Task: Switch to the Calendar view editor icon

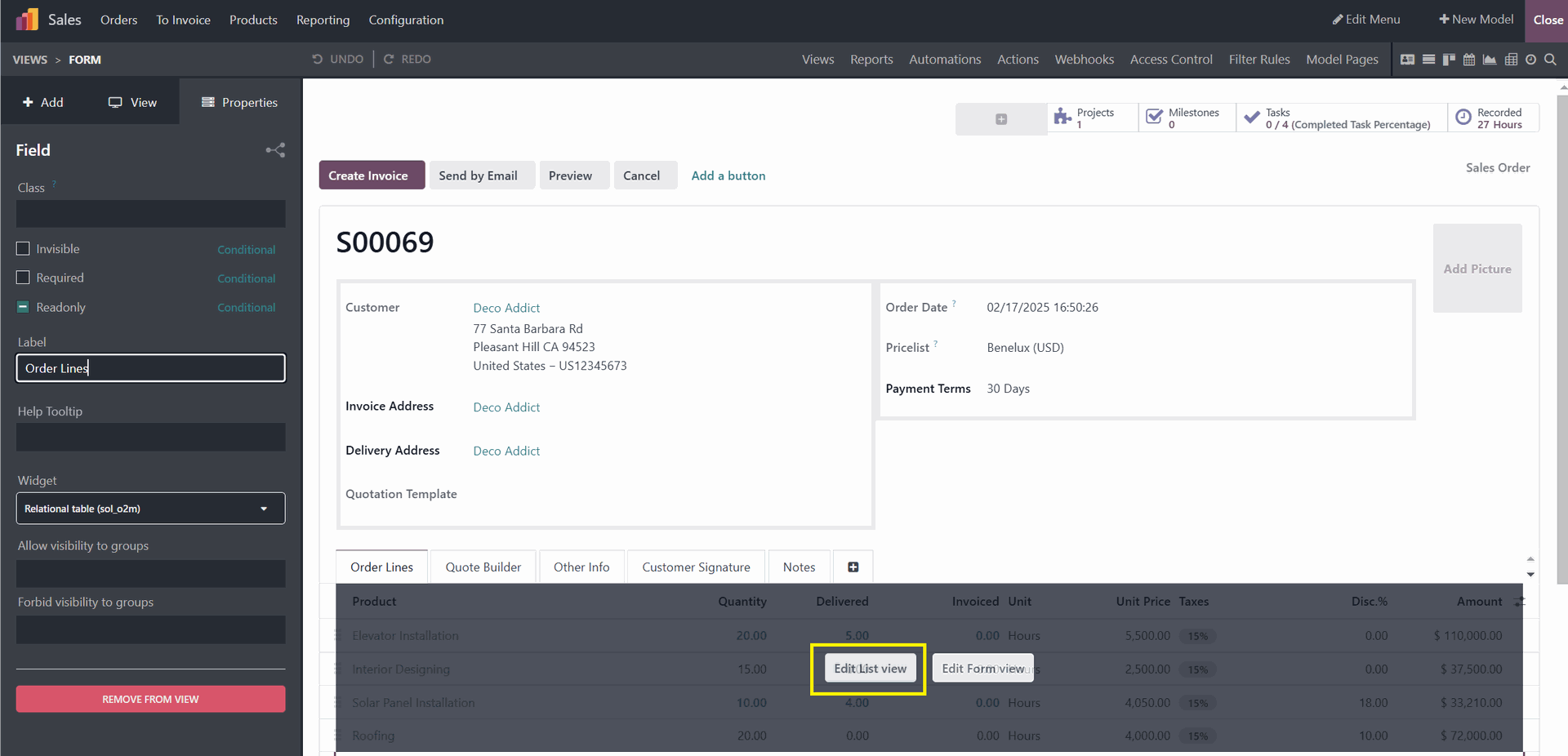Action: (x=1469, y=60)
